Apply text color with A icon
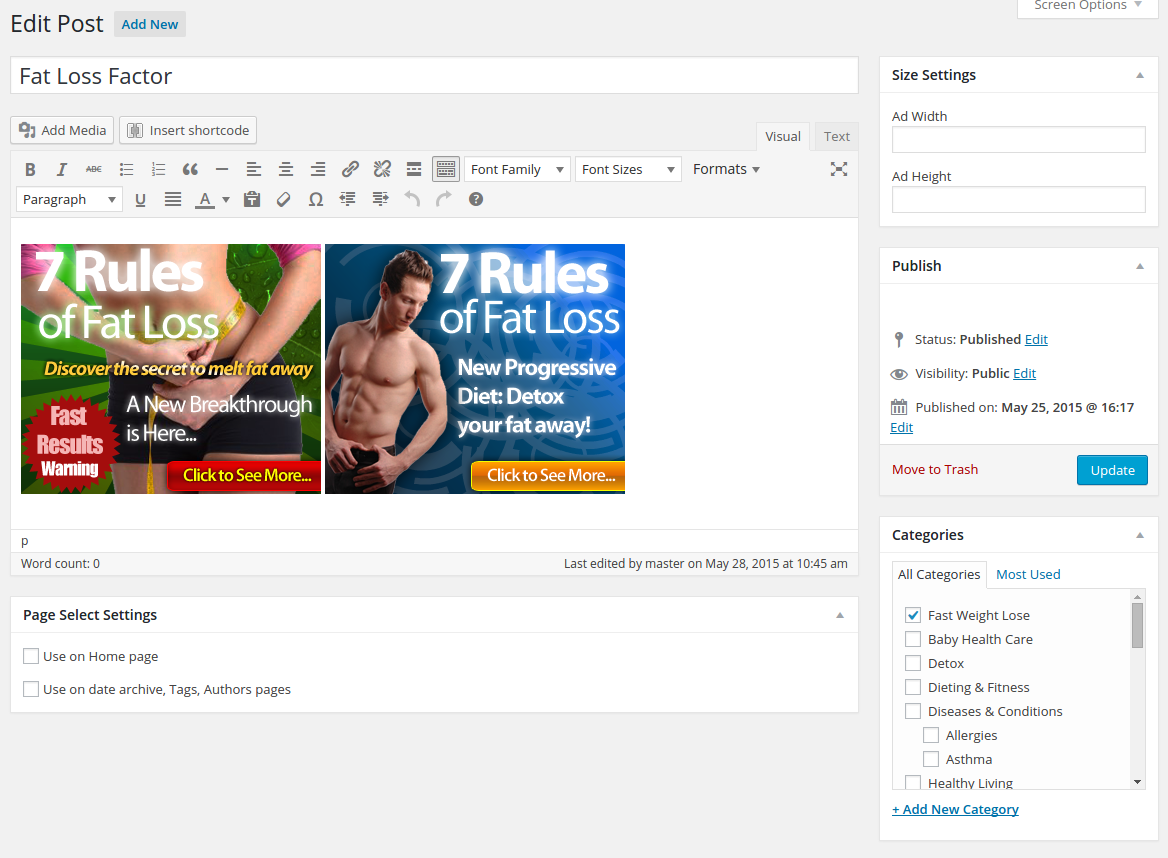The width and height of the screenshot is (1168, 858). coord(205,200)
